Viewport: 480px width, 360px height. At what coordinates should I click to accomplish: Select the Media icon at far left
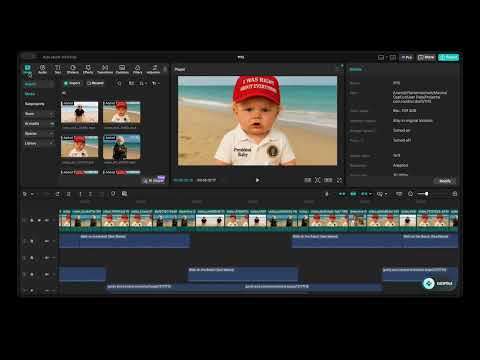coord(27,69)
